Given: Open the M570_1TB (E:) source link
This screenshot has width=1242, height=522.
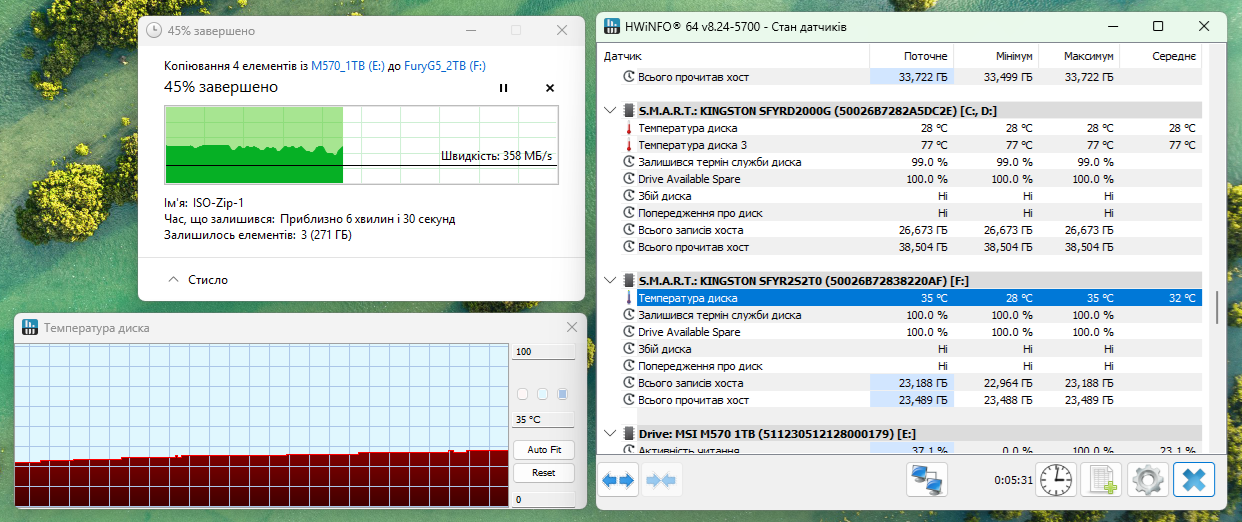Looking at the screenshot, I should (346, 65).
